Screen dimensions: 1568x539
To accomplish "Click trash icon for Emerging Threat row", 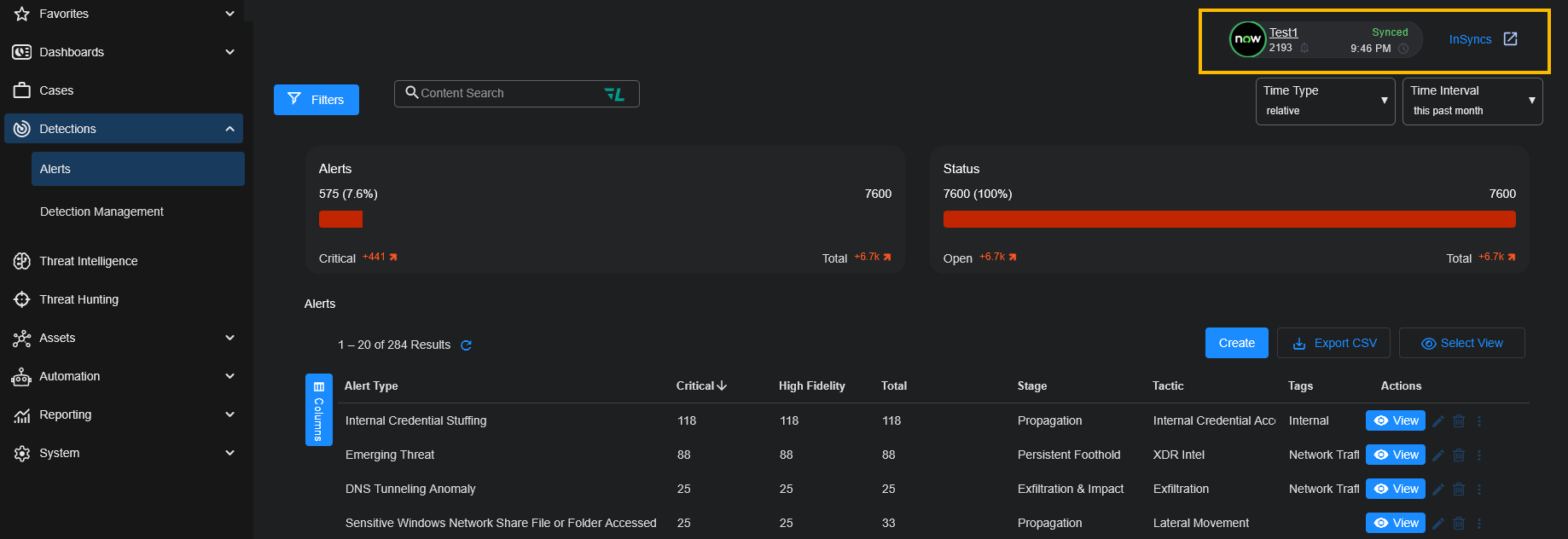I will [x=1459, y=455].
